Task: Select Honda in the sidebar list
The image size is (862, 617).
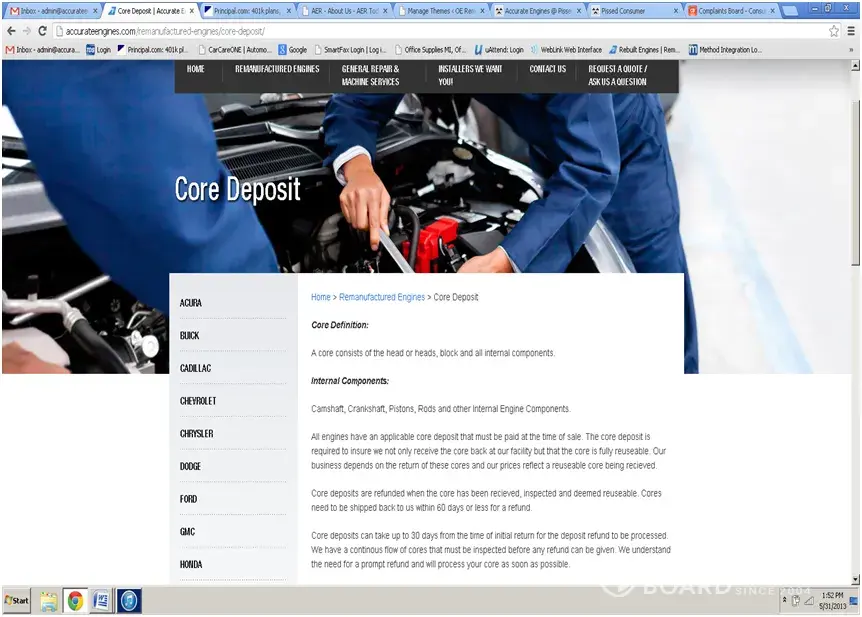Action: click(x=191, y=564)
